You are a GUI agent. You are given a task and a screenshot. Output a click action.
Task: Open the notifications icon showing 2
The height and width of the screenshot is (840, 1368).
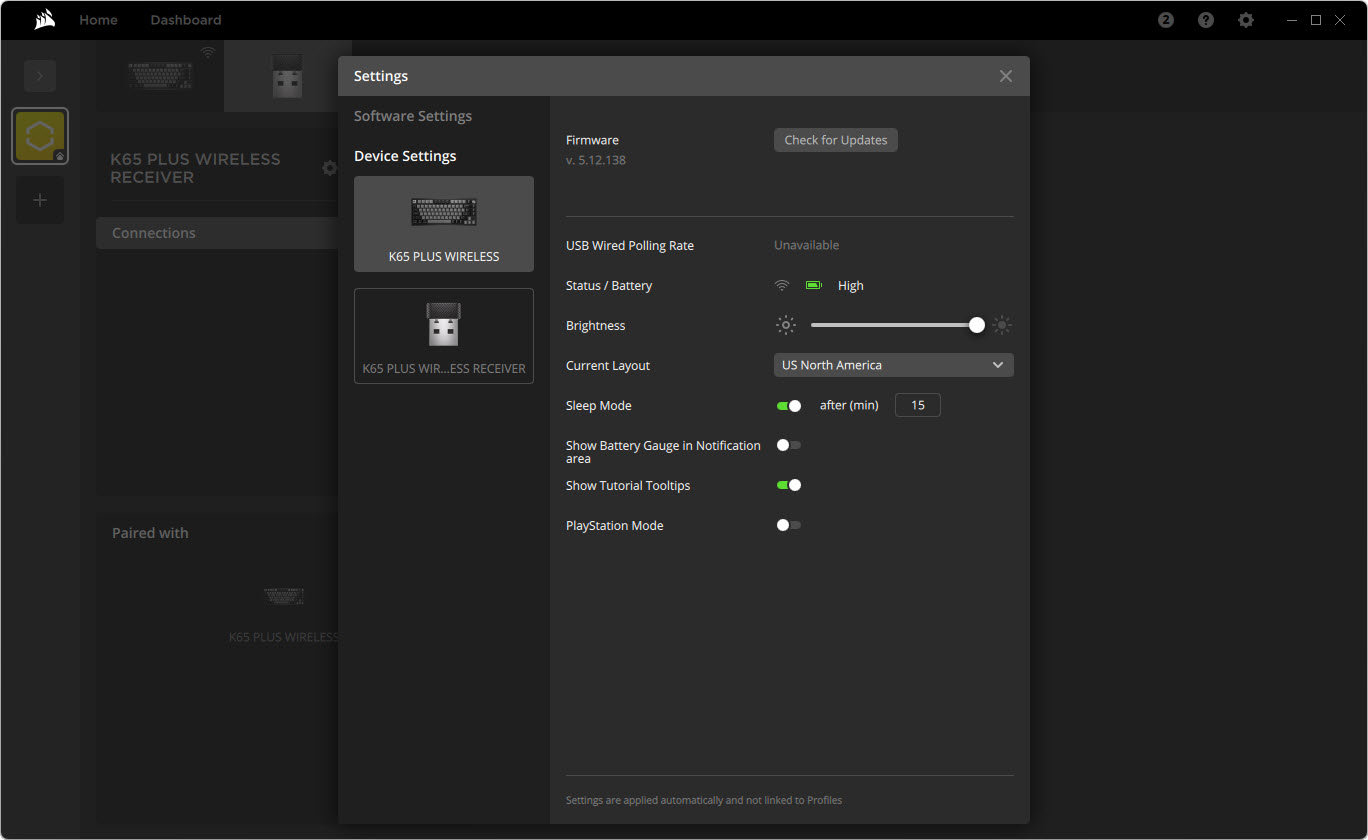(1166, 20)
